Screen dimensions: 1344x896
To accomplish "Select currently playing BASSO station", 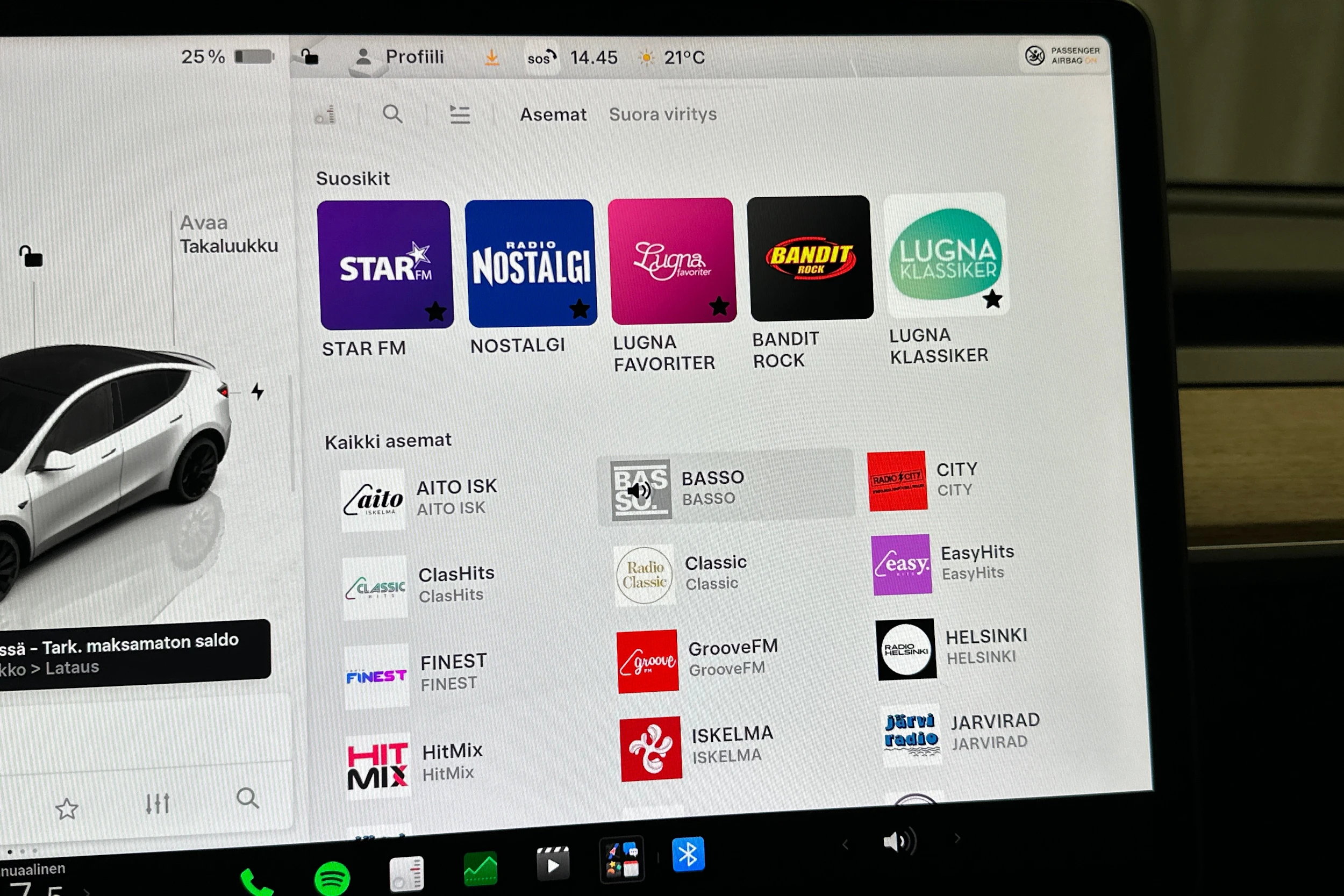I will click(726, 487).
